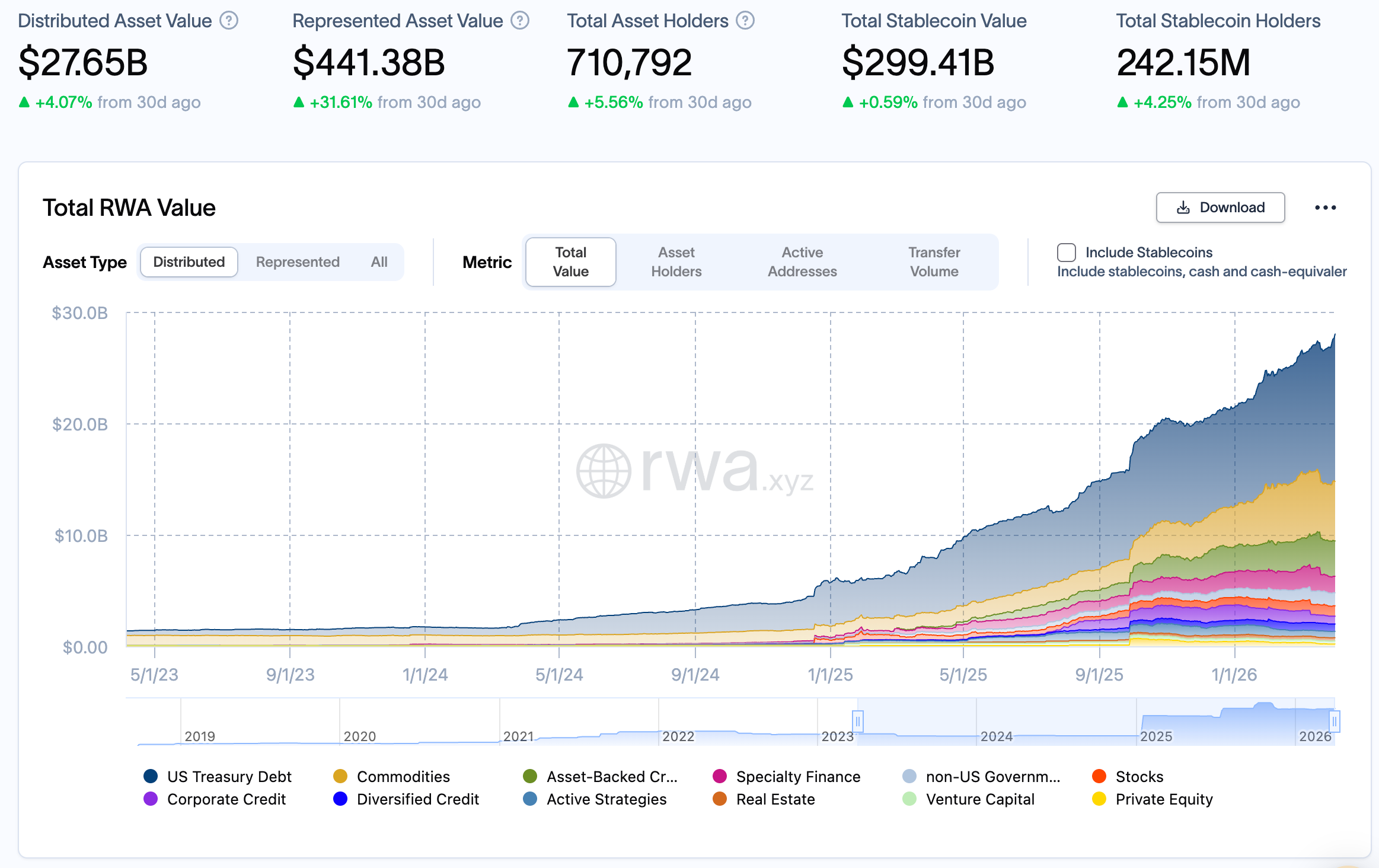Viewport: 1379px width, 868px height.
Task: Switch asset type to Represented
Action: (298, 262)
